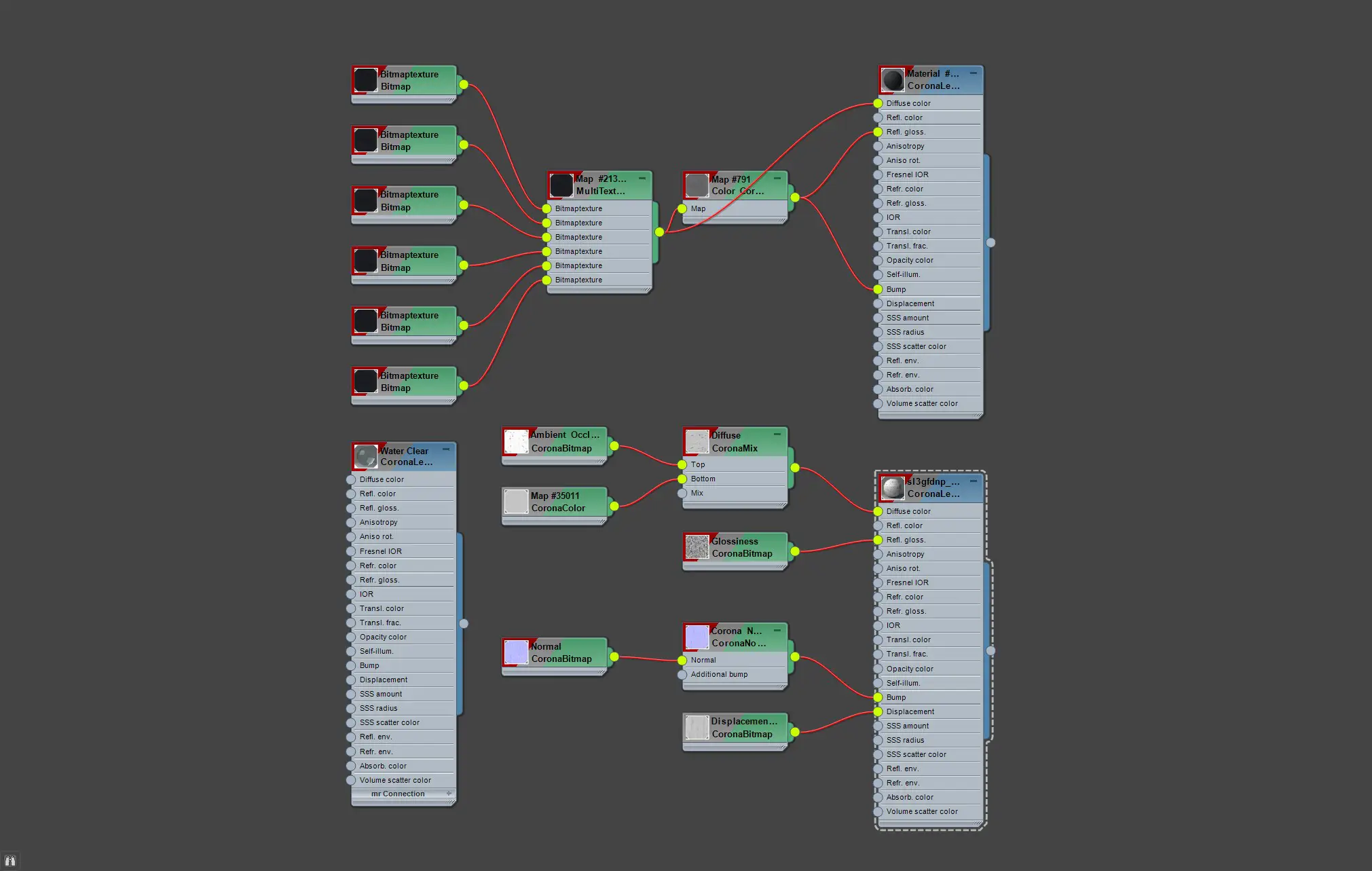Collapse the Diffuse CoronaMix node
Screen dimensions: 1372x871
[x=777, y=434]
